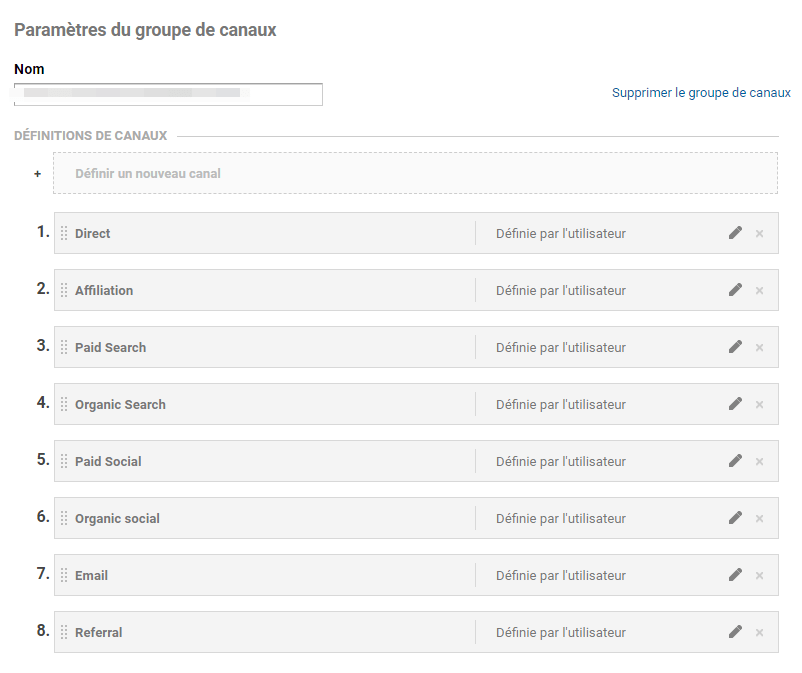Grab the drag handle of Affiliation row

(x=64, y=290)
